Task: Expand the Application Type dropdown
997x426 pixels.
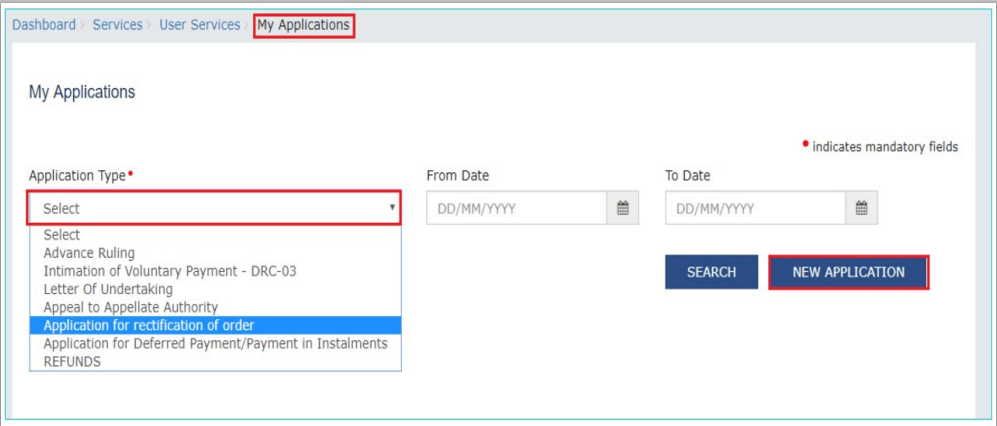Action: click(x=215, y=209)
